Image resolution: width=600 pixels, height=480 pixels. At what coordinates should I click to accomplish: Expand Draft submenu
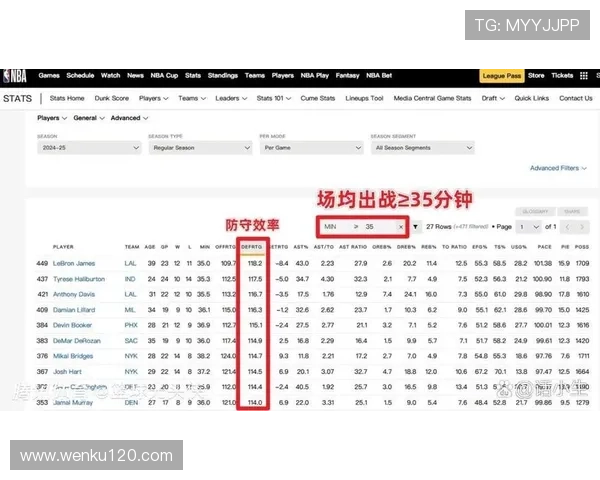(493, 98)
